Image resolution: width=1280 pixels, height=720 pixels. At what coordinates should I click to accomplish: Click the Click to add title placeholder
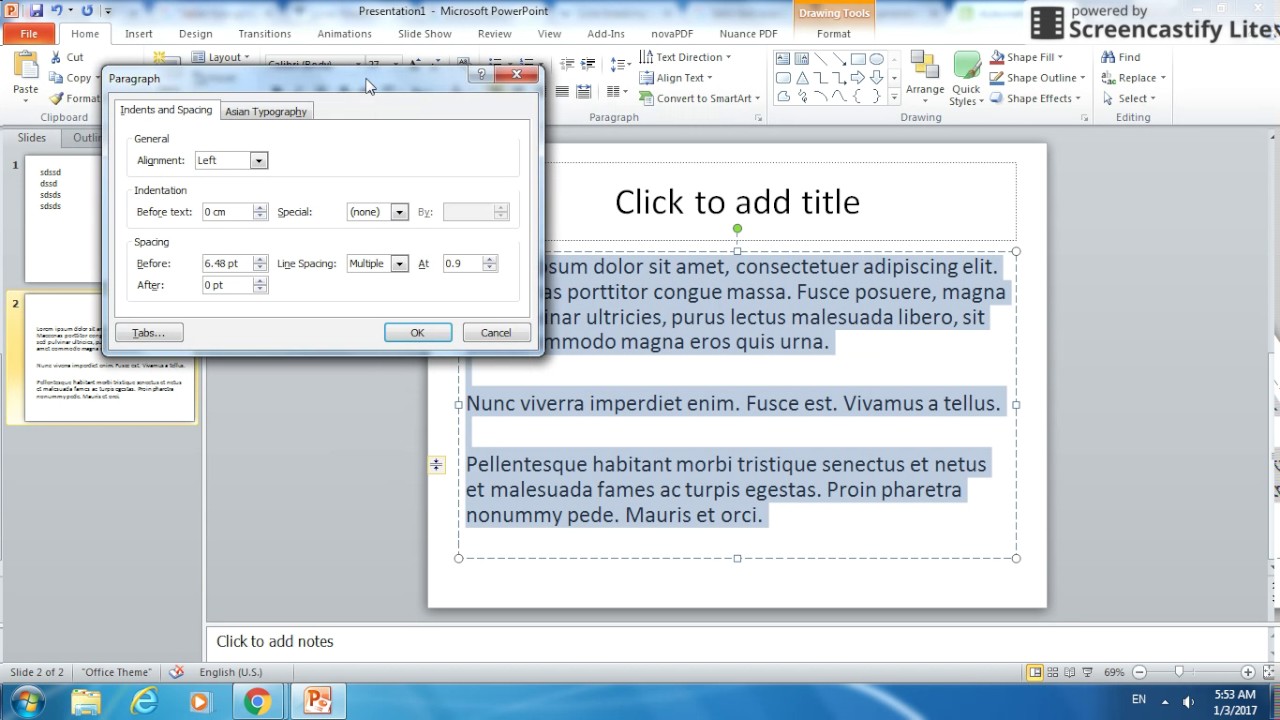point(737,202)
